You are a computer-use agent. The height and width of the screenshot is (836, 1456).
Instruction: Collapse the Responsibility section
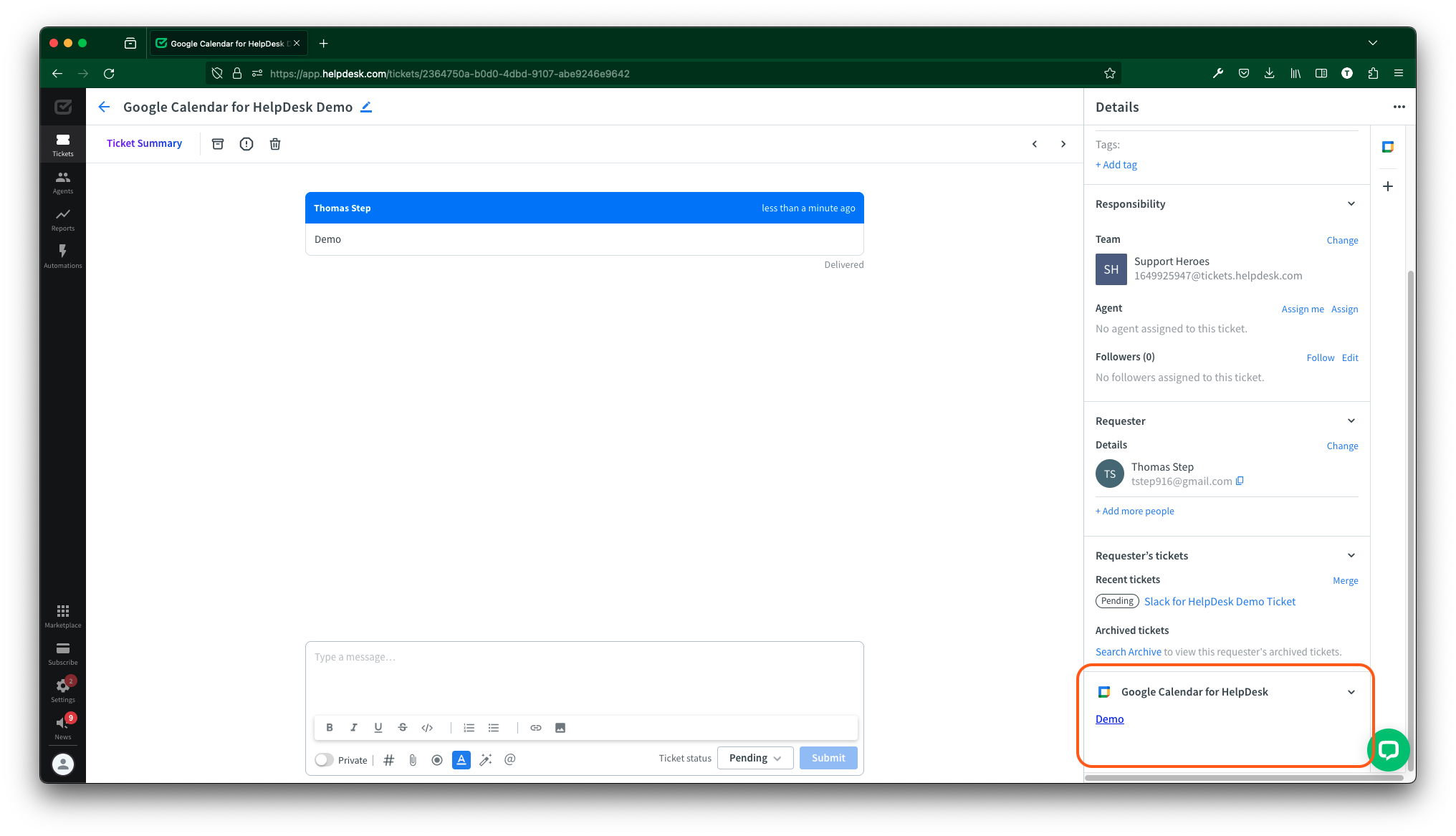tap(1351, 204)
